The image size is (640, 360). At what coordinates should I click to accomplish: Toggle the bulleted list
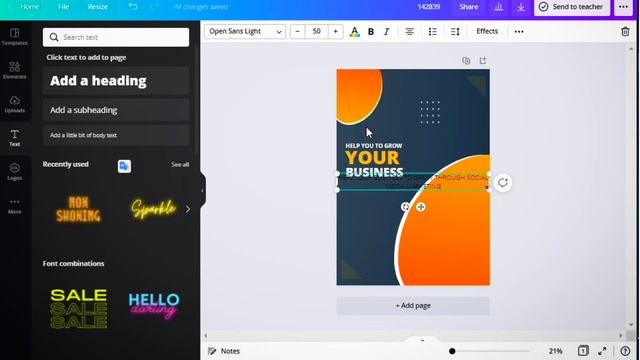(433, 31)
